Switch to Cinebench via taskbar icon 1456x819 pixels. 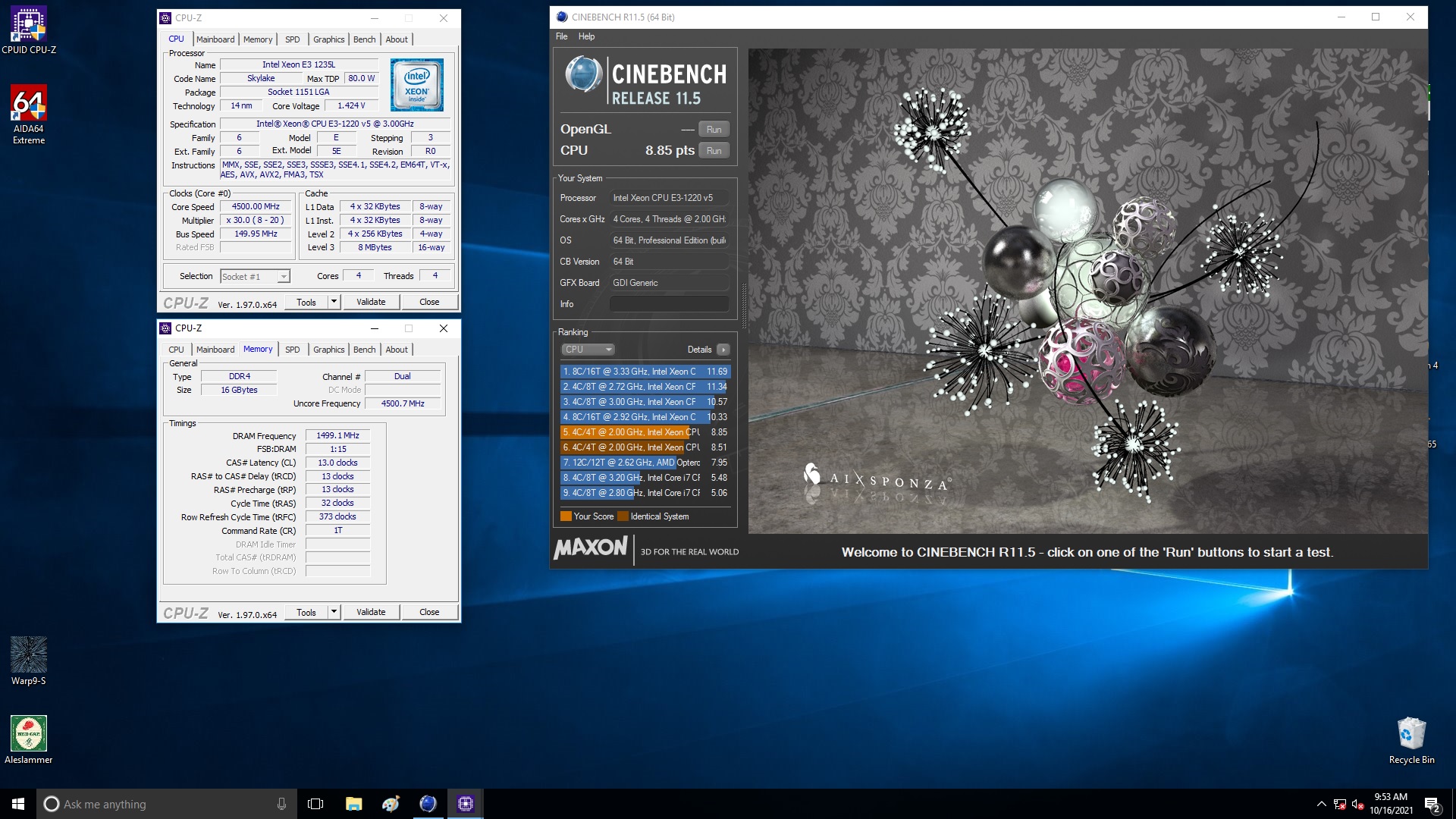[428, 804]
